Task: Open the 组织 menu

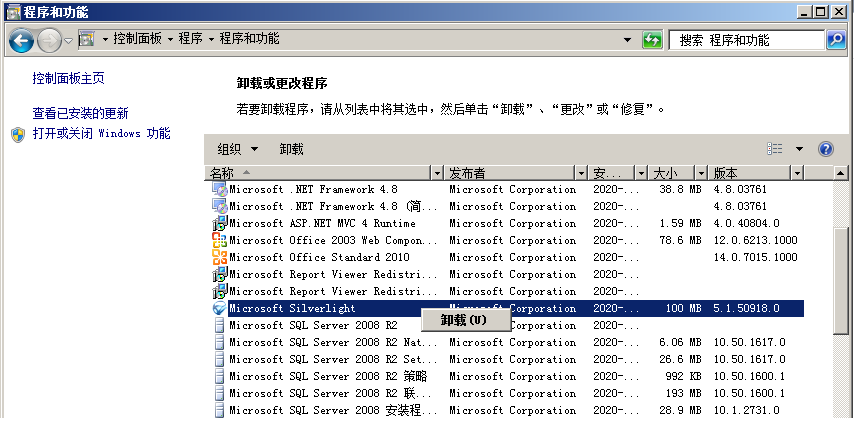Action: 237,149
